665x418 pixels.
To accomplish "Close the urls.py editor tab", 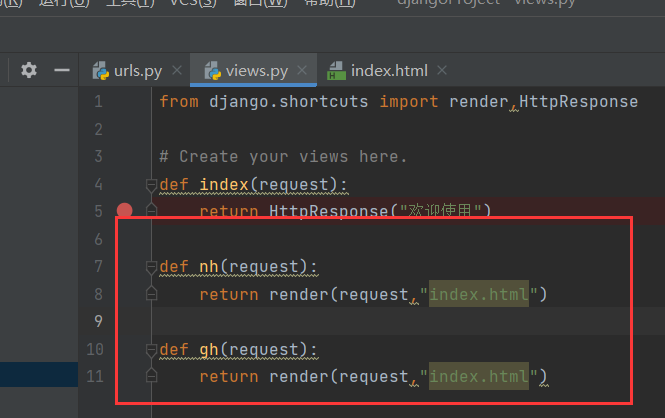I will coord(176,71).
